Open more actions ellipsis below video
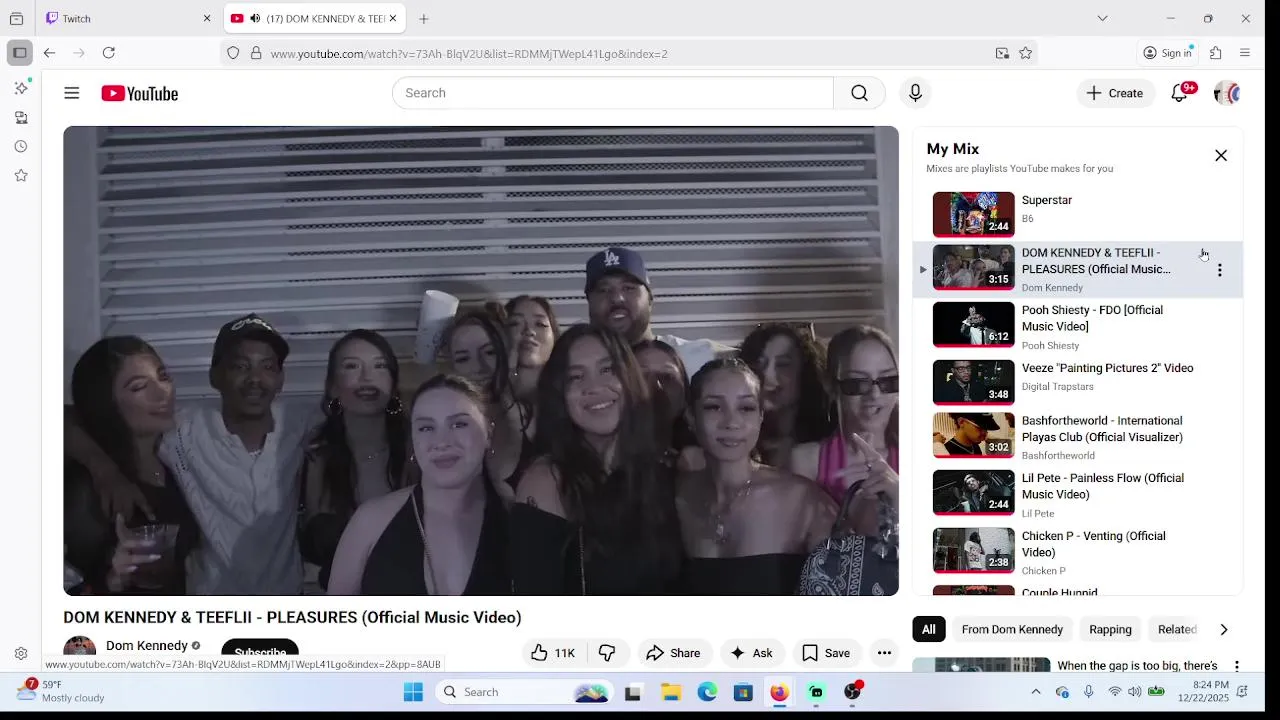The image size is (1280, 720). [x=884, y=653]
